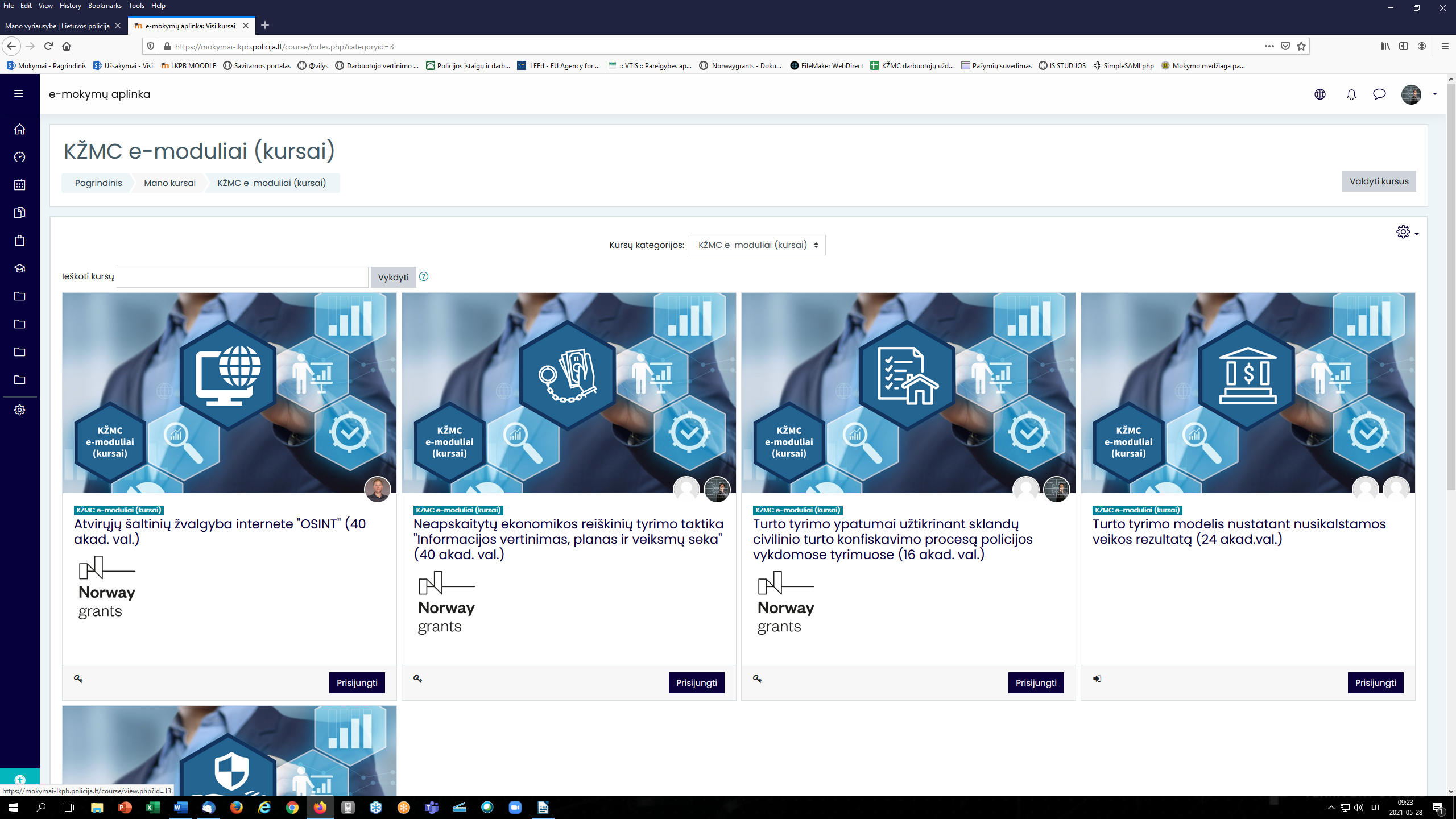Click the search help question mark icon

point(424,276)
